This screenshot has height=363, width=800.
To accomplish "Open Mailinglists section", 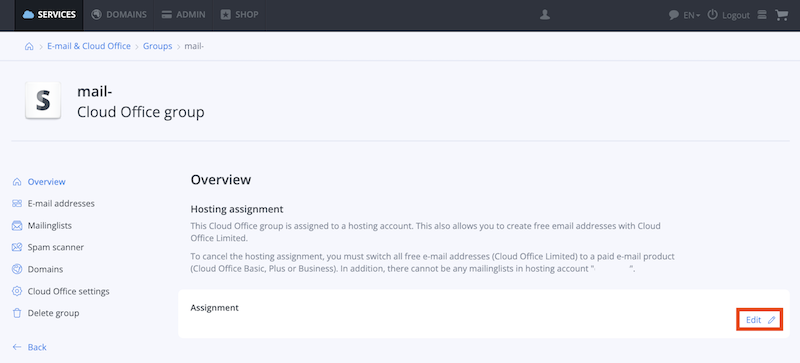I will 49,225.
